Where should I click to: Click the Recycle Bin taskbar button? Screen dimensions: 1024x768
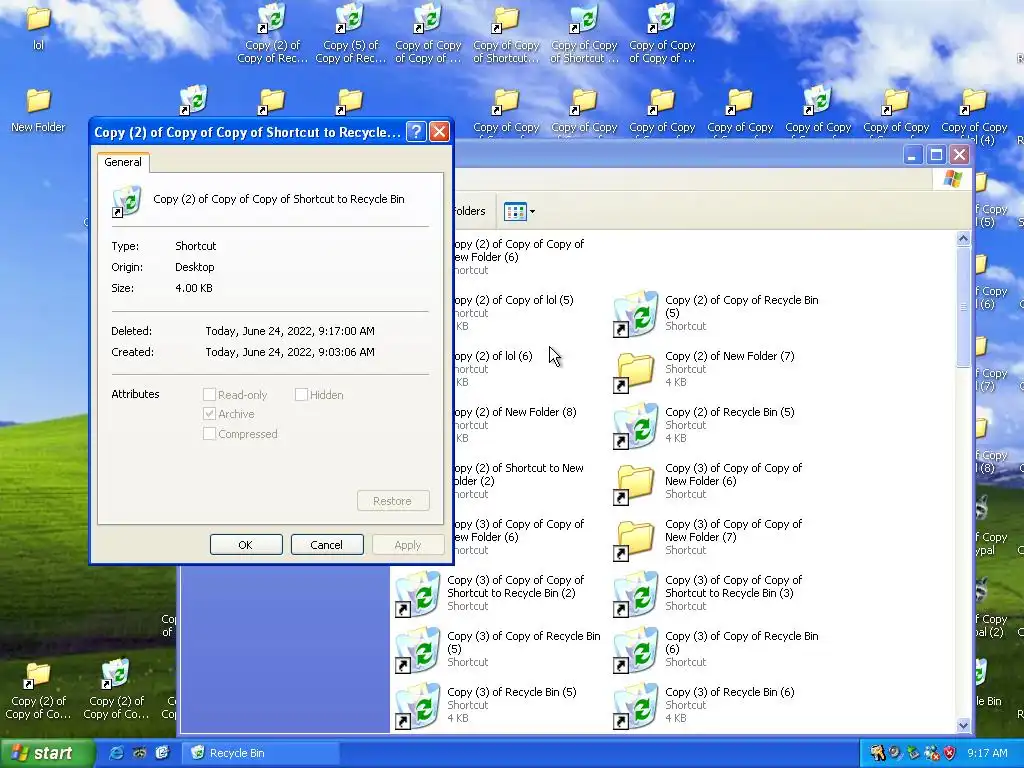click(260, 753)
